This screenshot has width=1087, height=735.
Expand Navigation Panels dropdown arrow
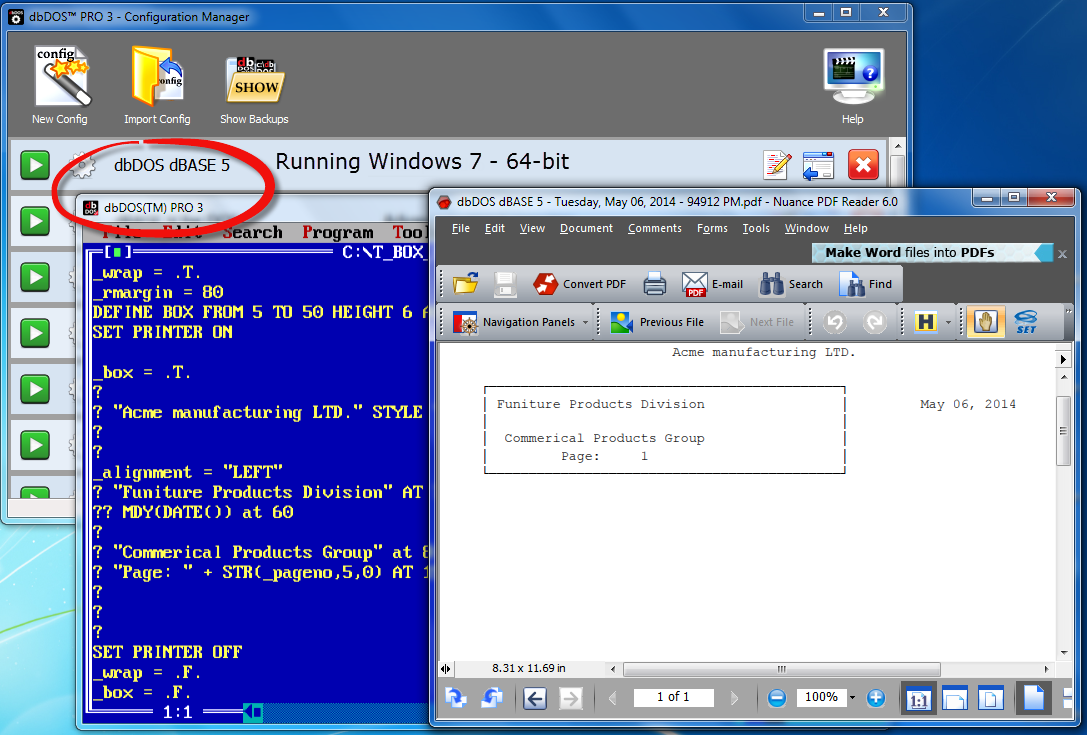point(586,322)
